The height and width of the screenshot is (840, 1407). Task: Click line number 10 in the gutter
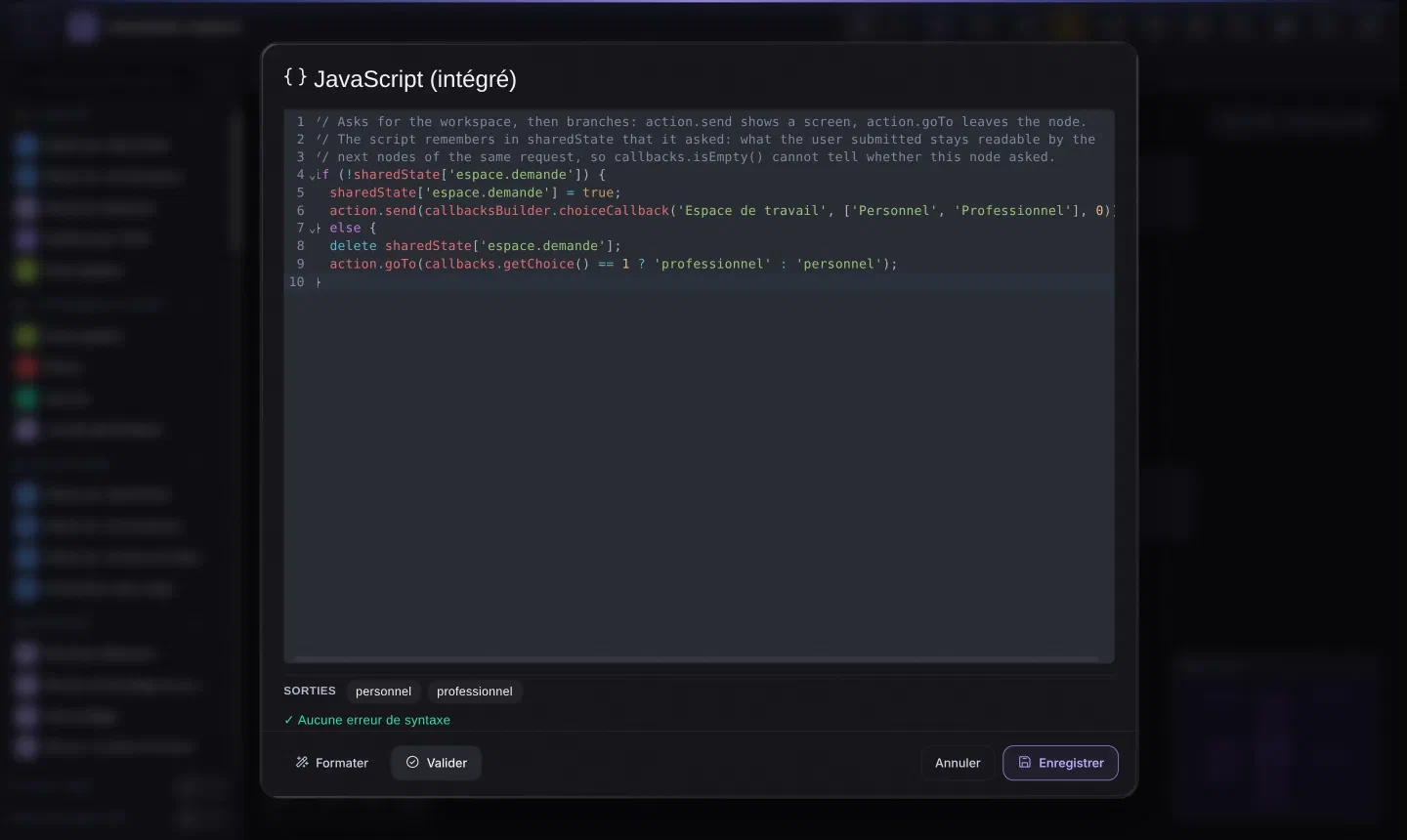296,282
